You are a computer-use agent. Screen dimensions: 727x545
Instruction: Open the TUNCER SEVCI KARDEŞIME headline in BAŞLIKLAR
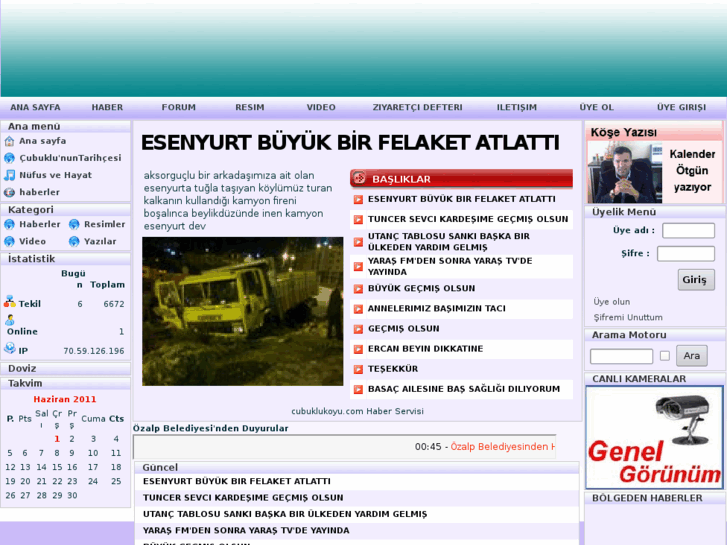pyautogui.click(x=468, y=219)
